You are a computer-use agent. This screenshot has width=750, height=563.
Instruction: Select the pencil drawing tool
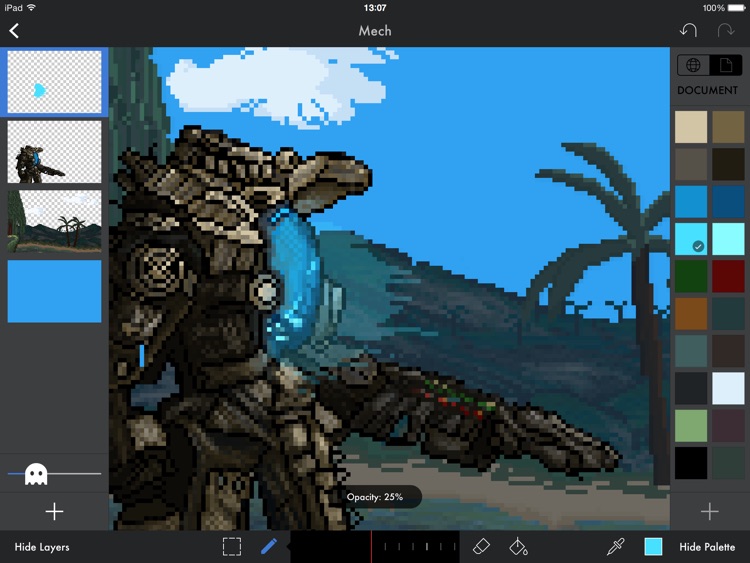pos(269,546)
